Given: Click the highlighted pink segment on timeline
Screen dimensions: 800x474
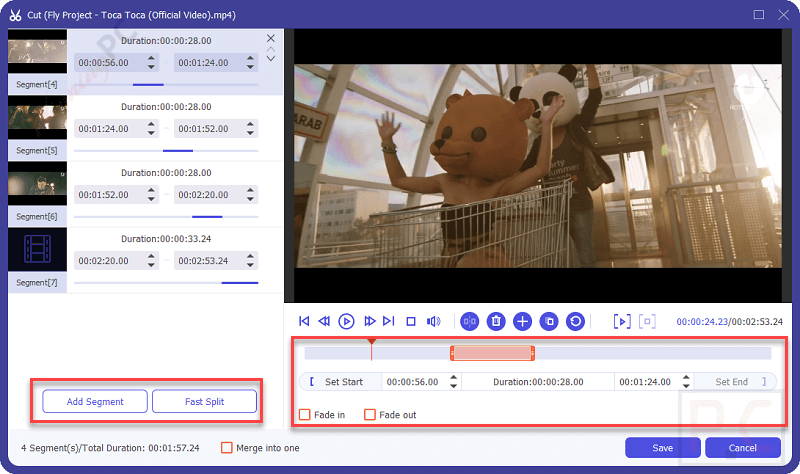Looking at the screenshot, I should (x=492, y=353).
